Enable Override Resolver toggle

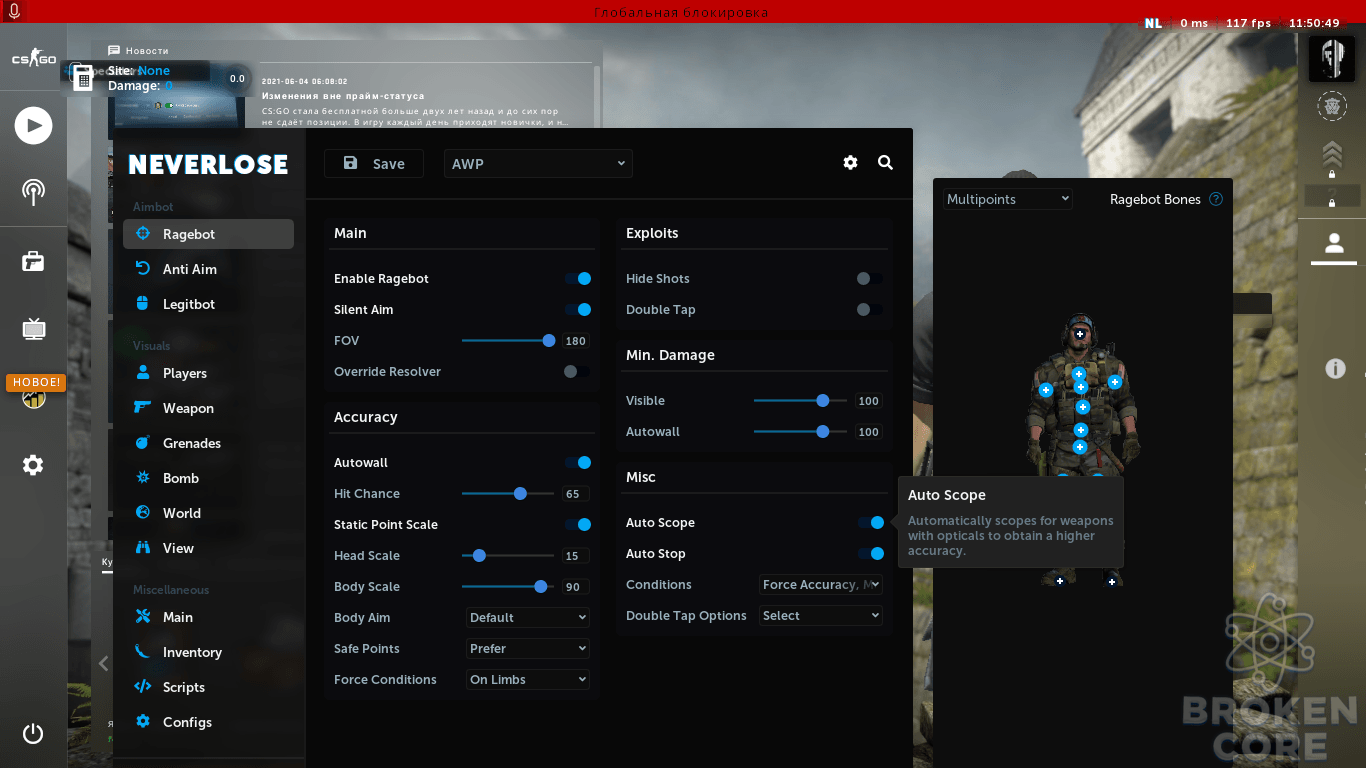pos(577,372)
